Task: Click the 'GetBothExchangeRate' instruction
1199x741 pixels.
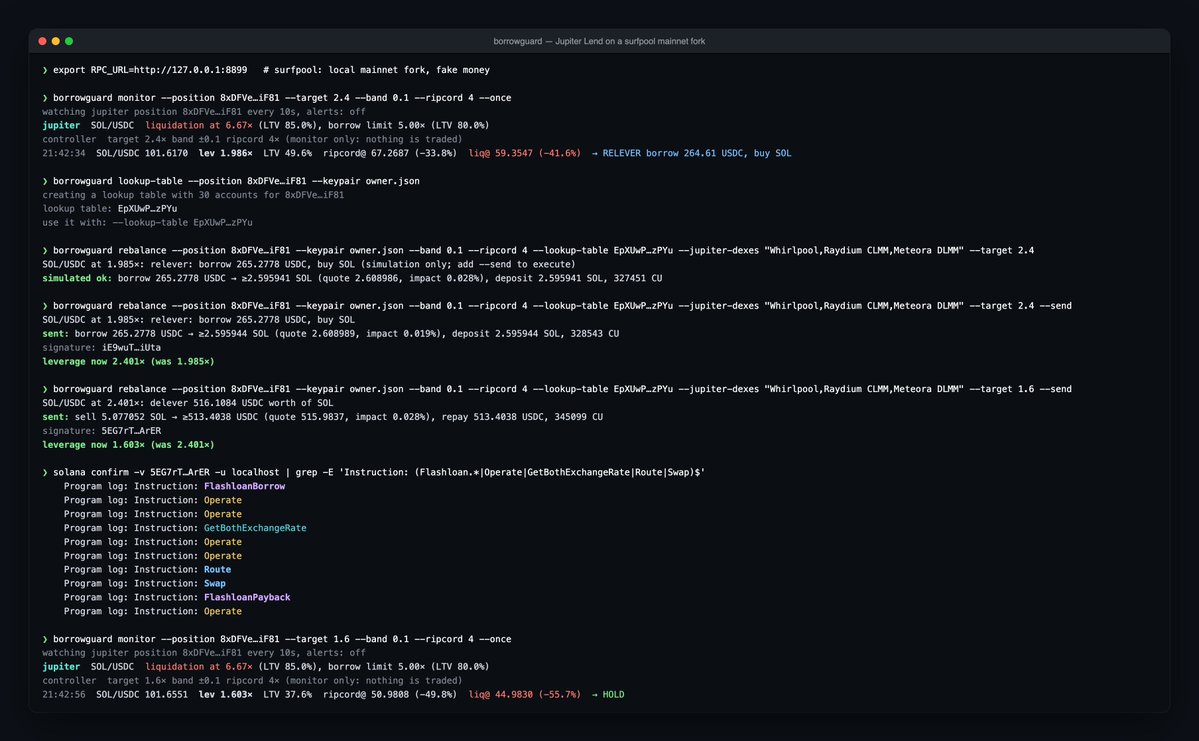Action: [255, 528]
